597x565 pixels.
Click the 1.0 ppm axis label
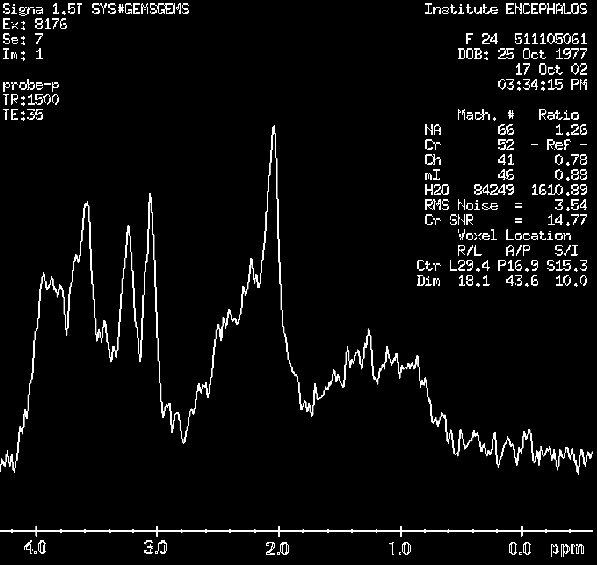(400, 548)
